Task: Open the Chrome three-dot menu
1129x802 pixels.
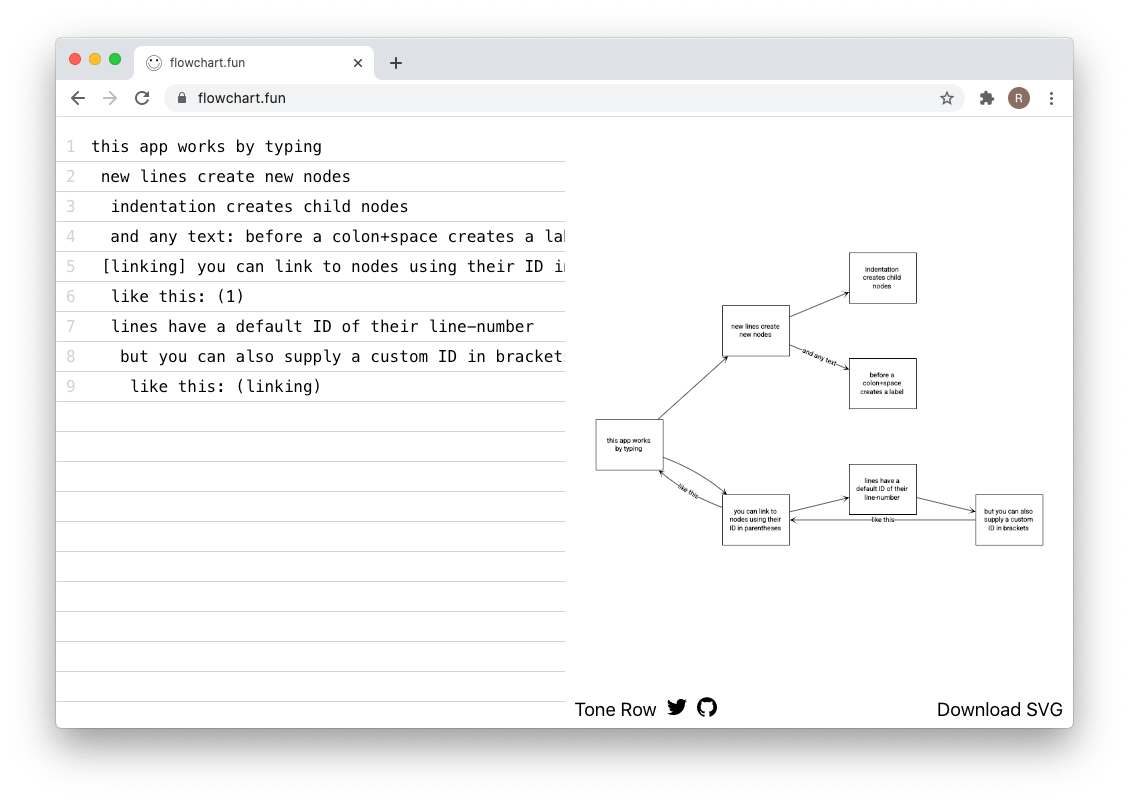Action: 1051,98
